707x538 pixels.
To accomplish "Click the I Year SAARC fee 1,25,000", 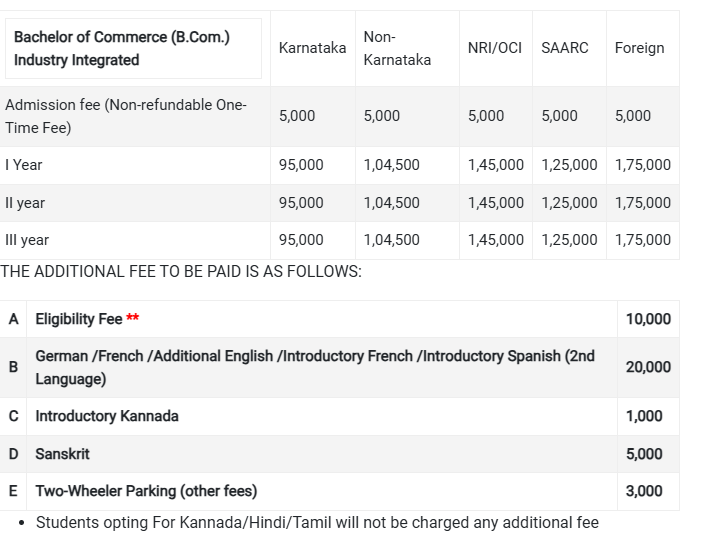I will [569, 165].
